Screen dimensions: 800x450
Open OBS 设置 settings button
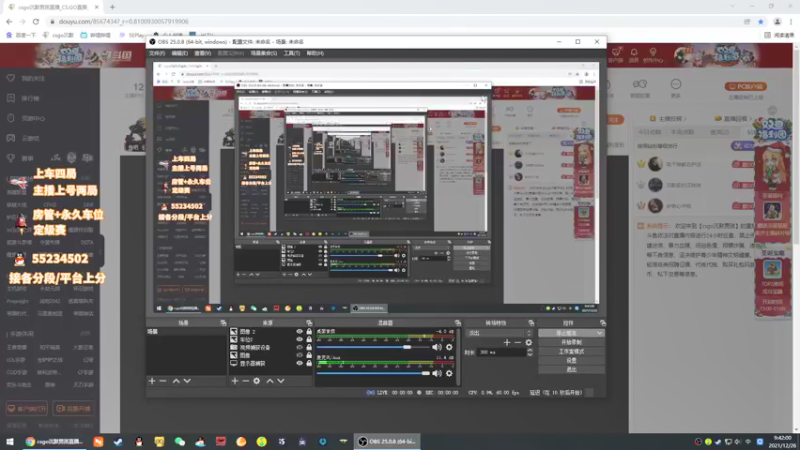tap(571, 360)
